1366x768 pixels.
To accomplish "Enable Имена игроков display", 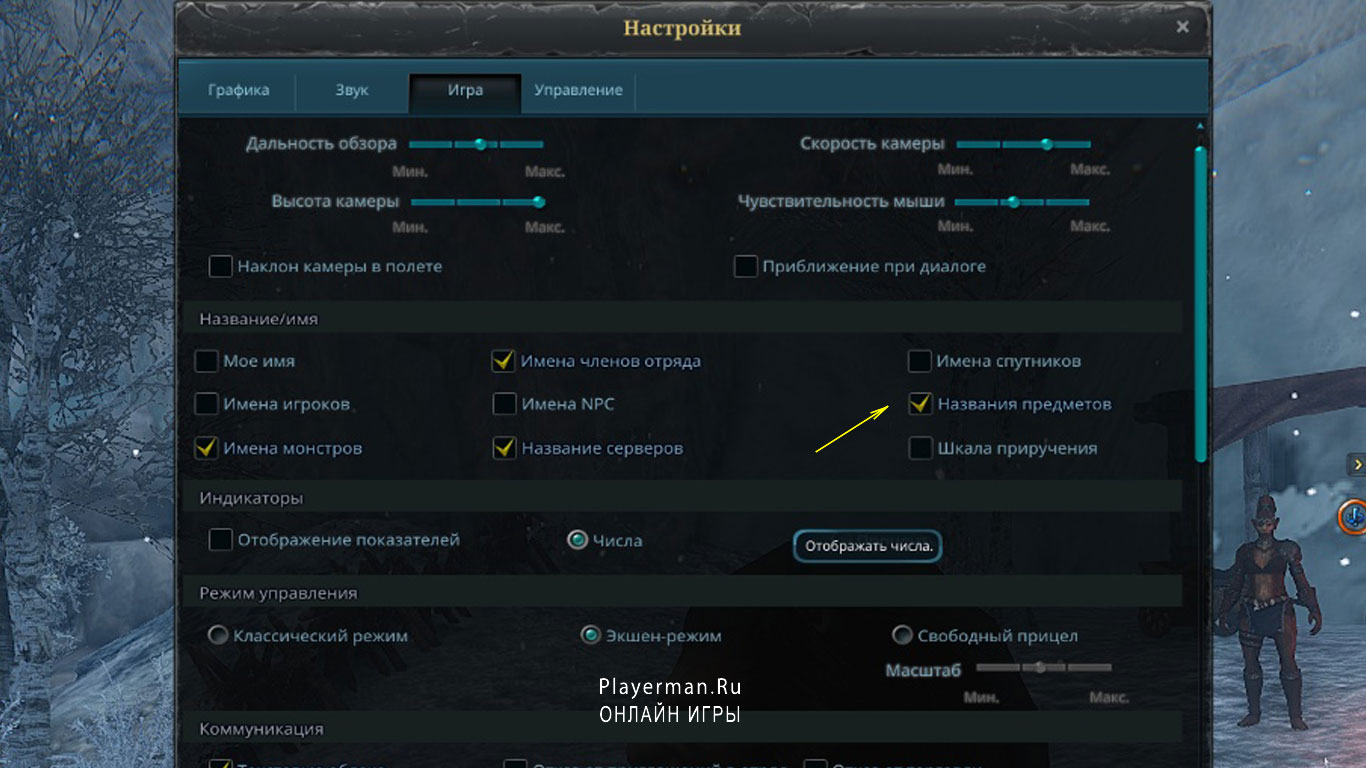I will [x=206, y=404].
